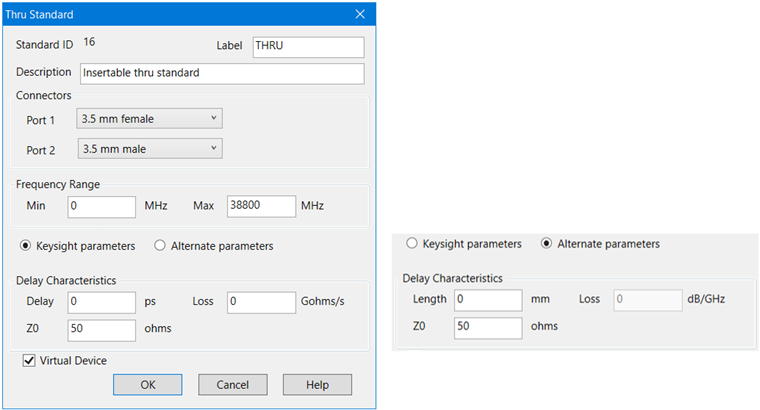The width and height of the screenshot is (760, 410).
Task: Click the 'Connectors' group label
Action: (x=44, y=95)
